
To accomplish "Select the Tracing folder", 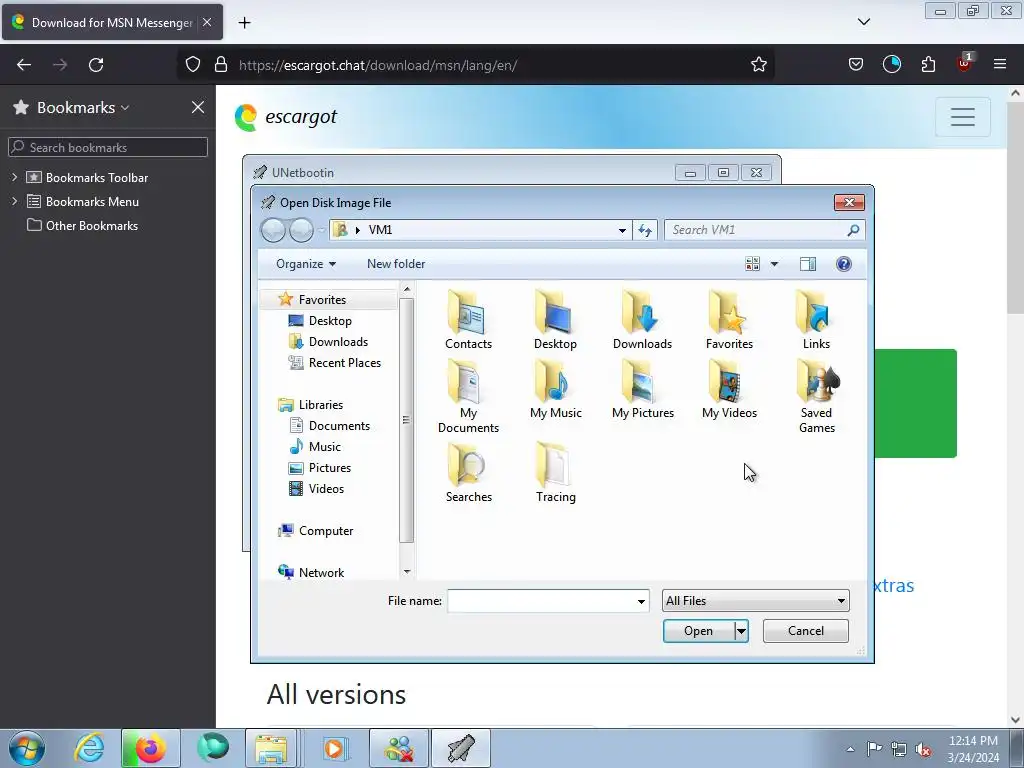I will (555, 473).
